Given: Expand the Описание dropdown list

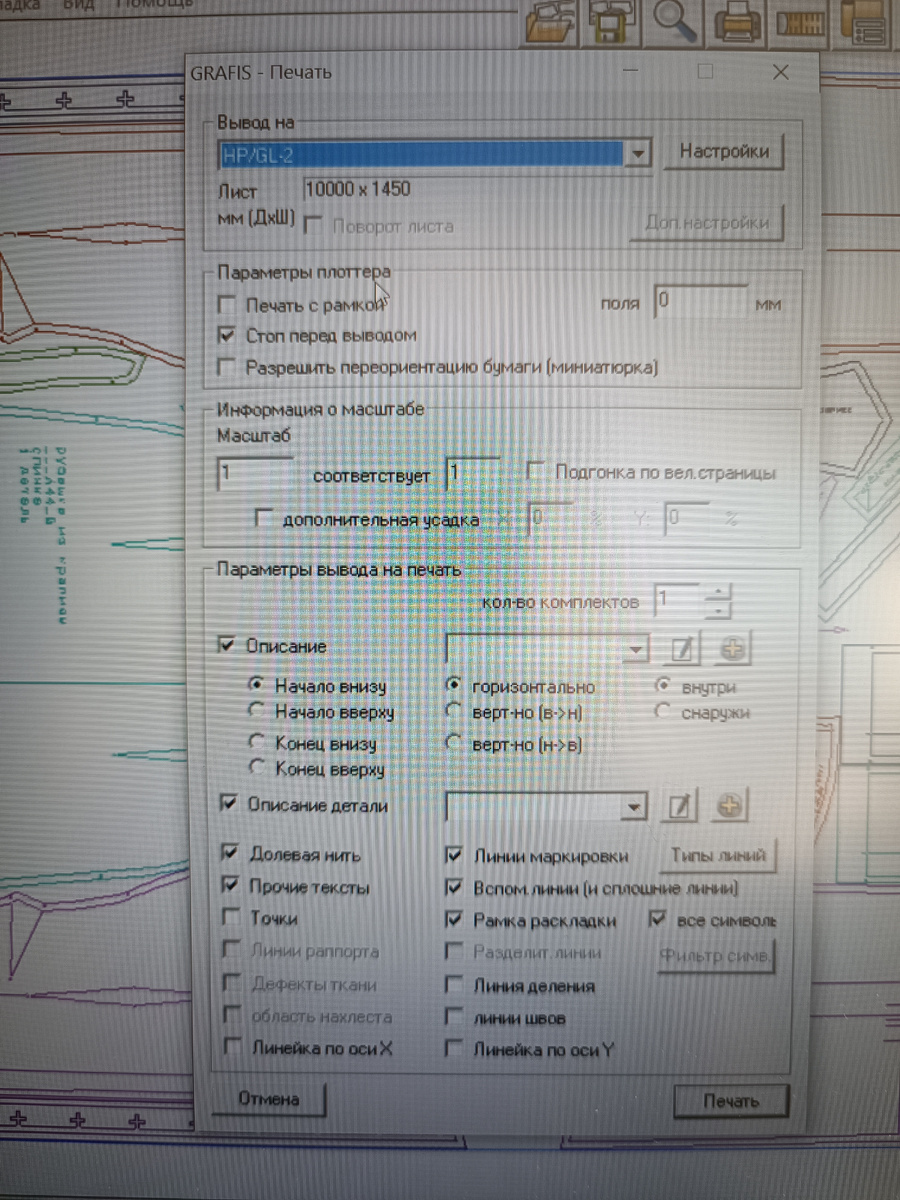Looking at the screenshot, I should pos(637,650).
